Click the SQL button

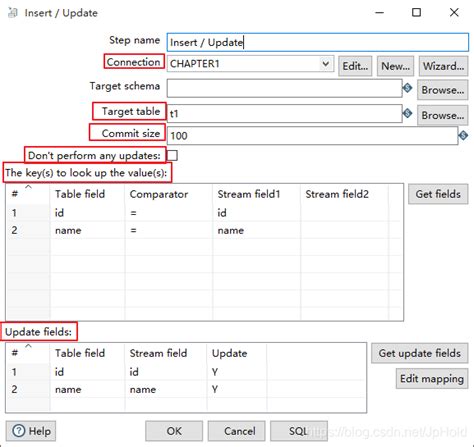[299, 431]
